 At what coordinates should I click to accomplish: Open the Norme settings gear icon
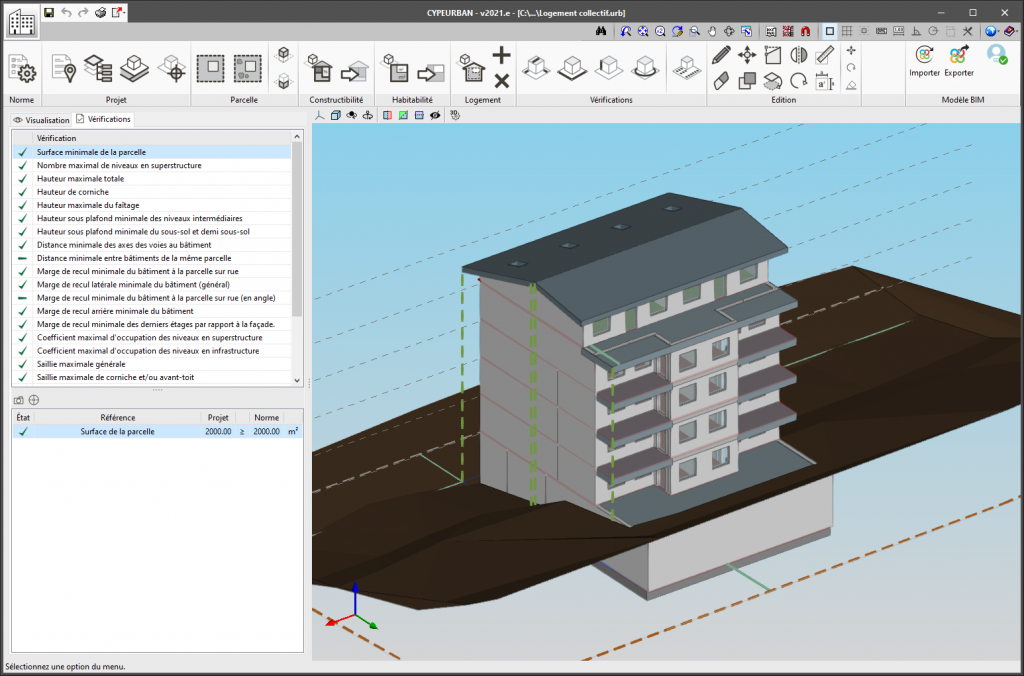[x=22, y=68]
